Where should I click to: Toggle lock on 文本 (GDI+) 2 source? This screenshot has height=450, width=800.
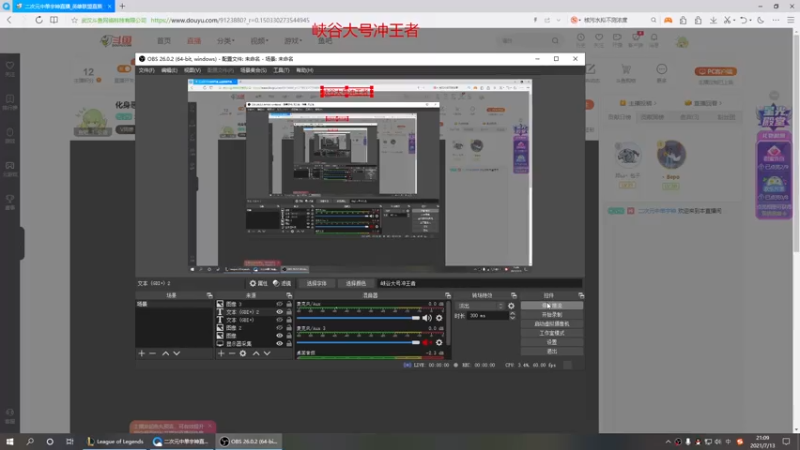[289, 312]
